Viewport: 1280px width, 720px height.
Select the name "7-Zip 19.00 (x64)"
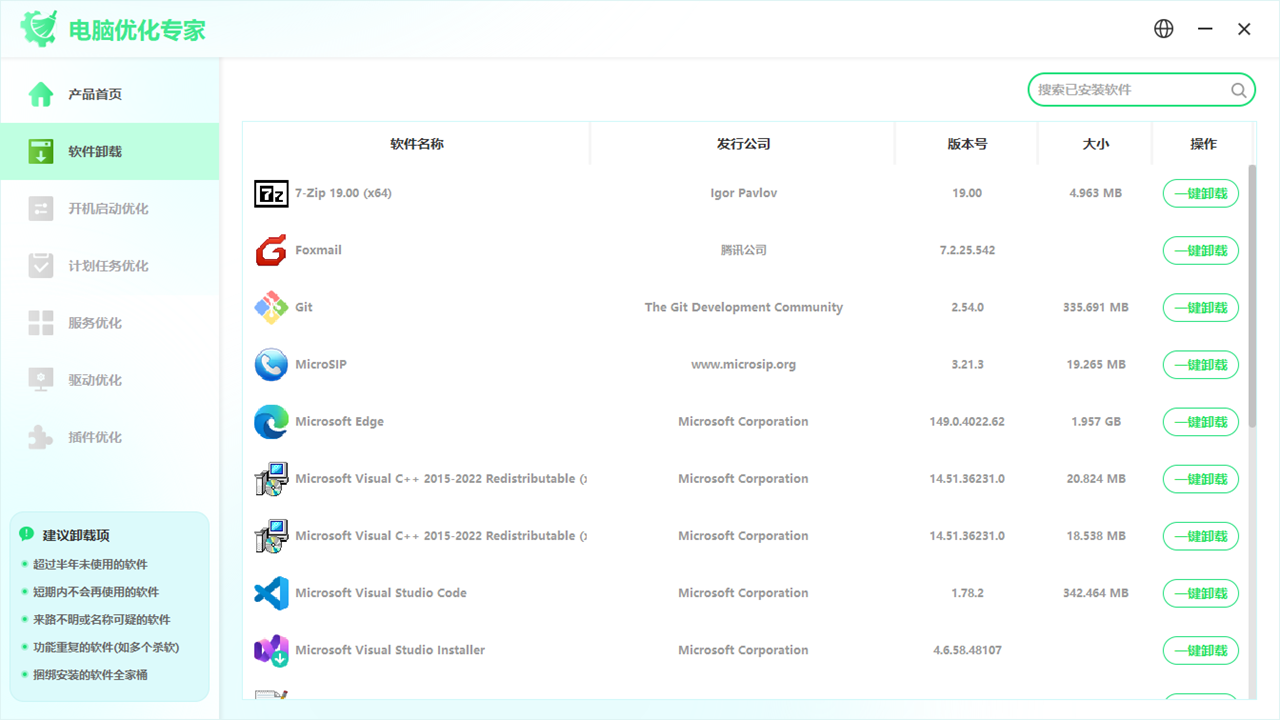pyautogui.click(x=343, y=194)
